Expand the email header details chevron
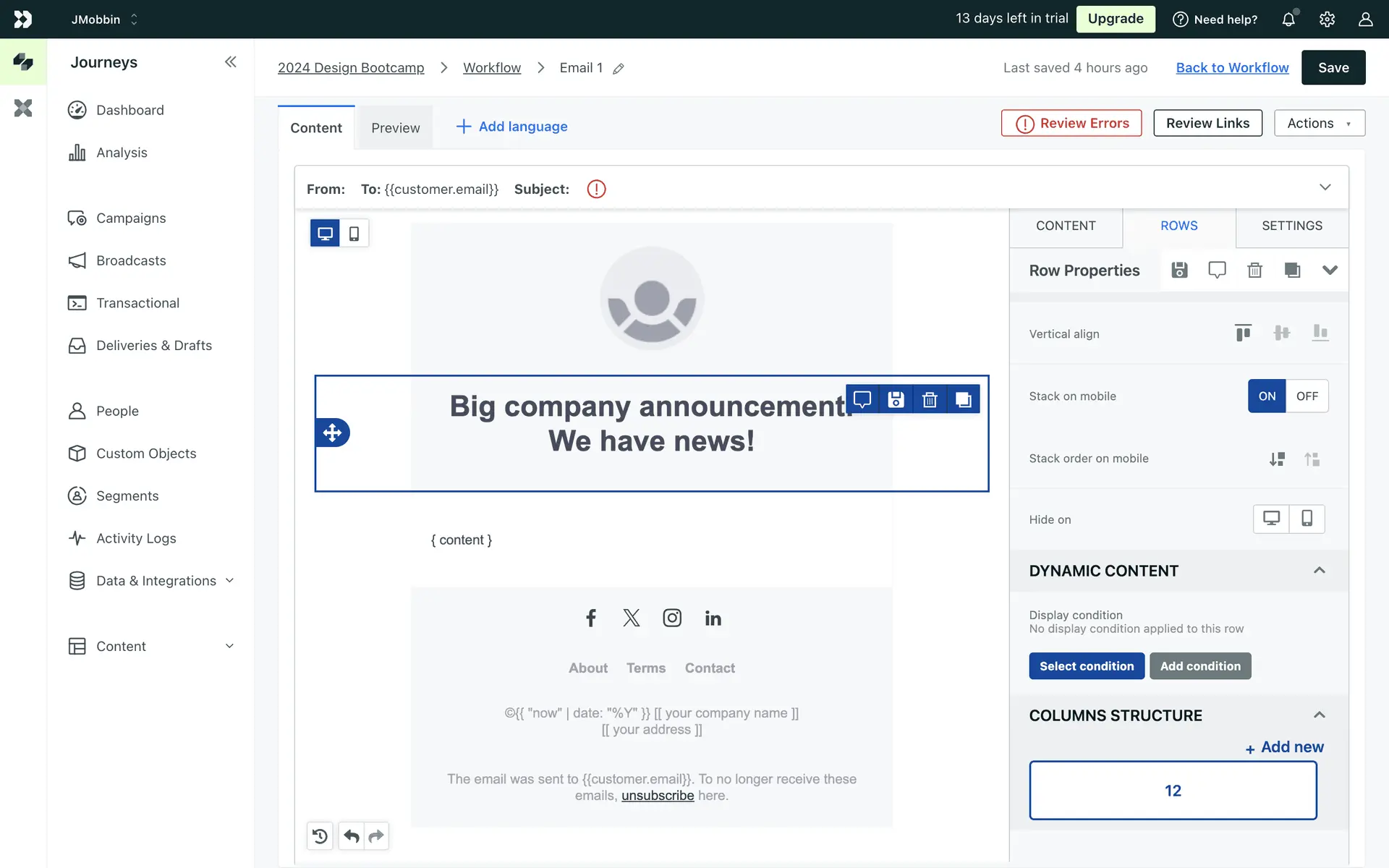The height and width of the screenshot is (868, 1389). (1325, 187)
